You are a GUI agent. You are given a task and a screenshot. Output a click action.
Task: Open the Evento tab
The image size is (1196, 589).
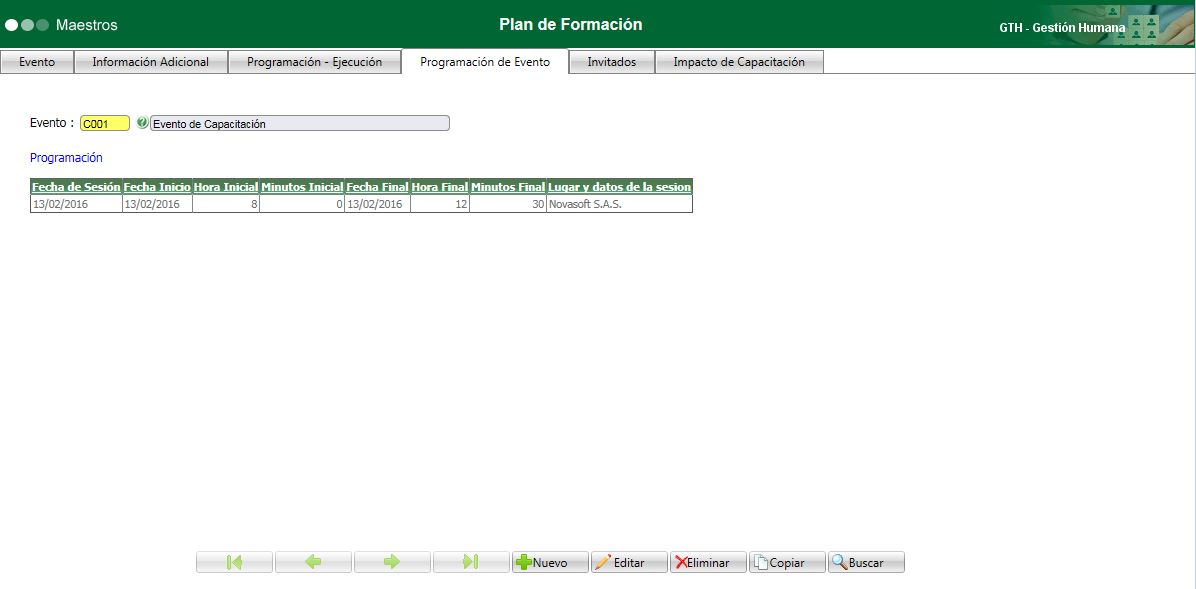click(x=37, y=62)
